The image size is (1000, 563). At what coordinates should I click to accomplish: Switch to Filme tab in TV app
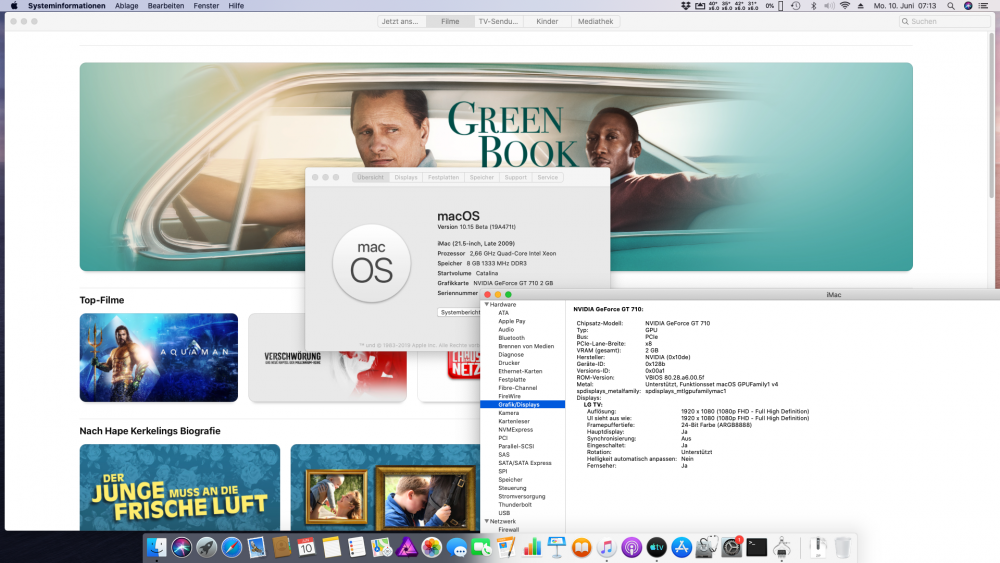tap(450, 21)
